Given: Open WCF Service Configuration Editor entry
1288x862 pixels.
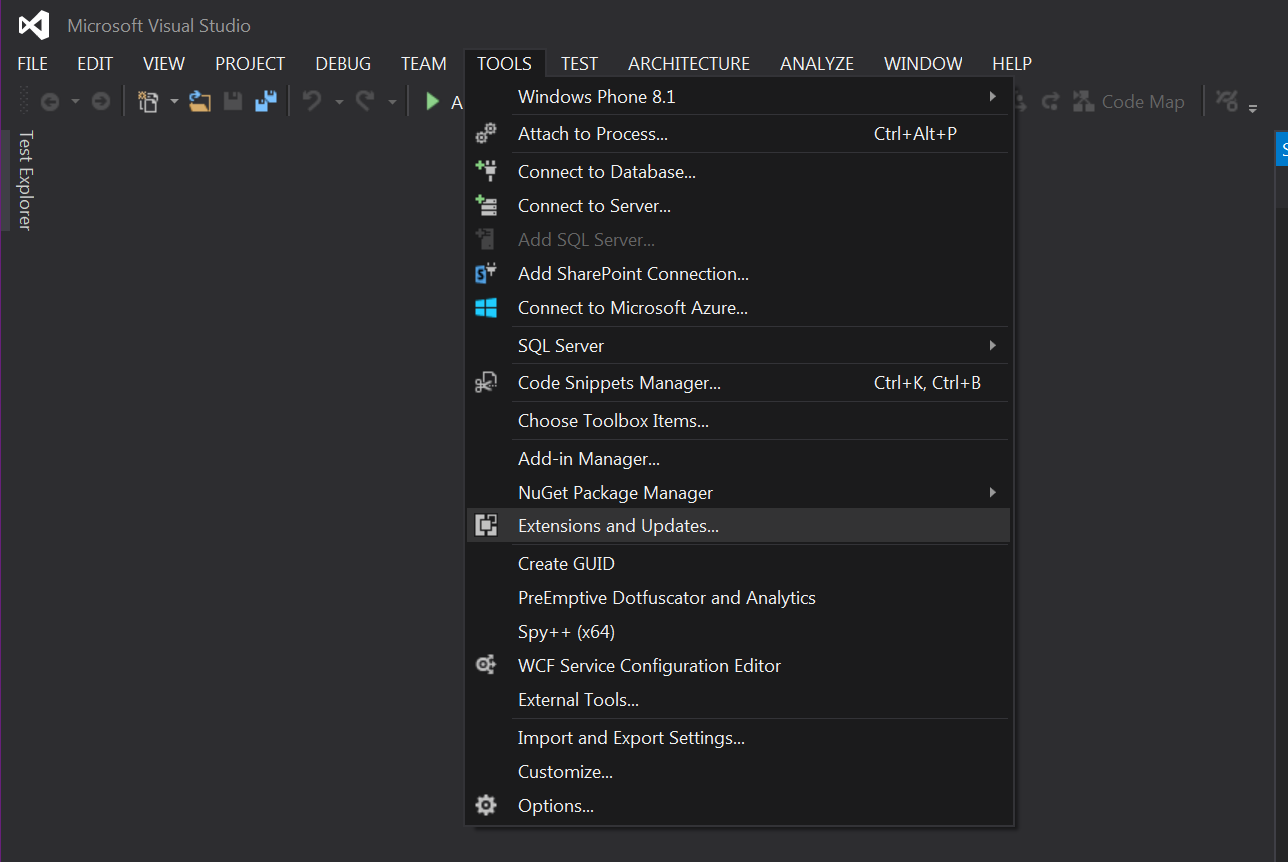Looking at the screenshot, I should click(x=738, y=665).
